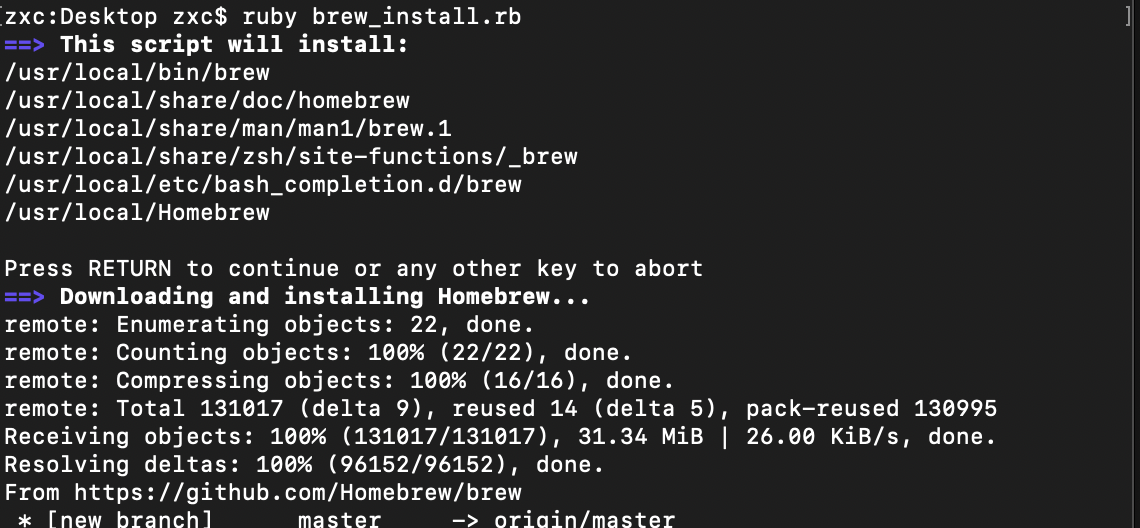
Task: Click the 'Counting objects: 100% (22/22)' line
Action: (x=318, y=353)
